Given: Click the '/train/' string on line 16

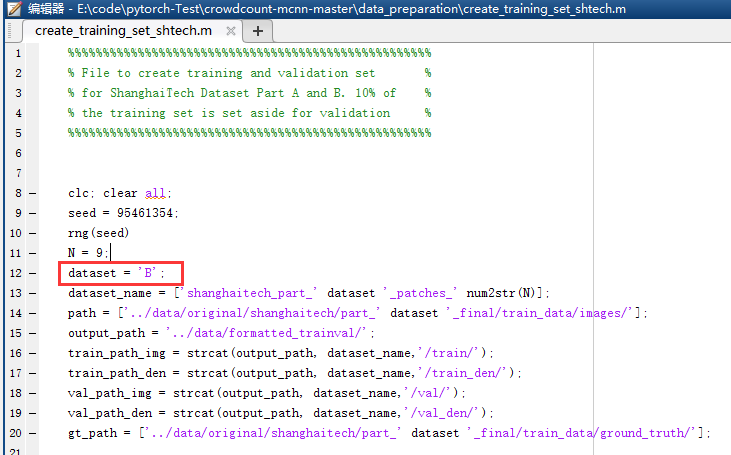Looking at the screenshot, I should tap(448, 353).
